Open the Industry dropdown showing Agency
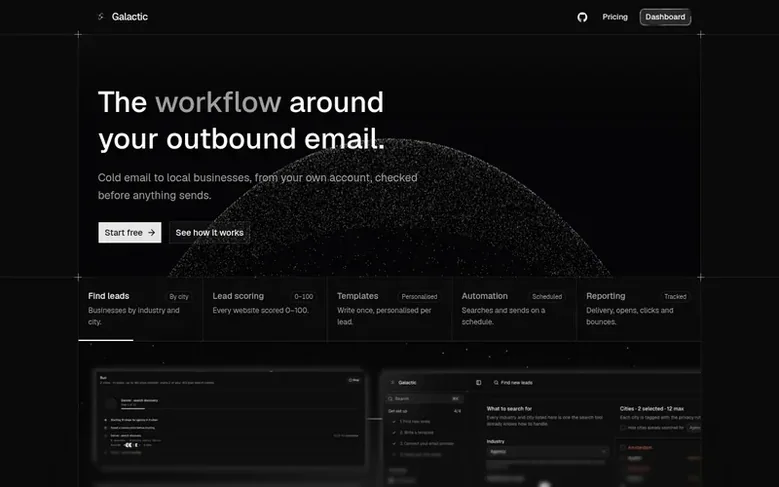 (547, 452)
